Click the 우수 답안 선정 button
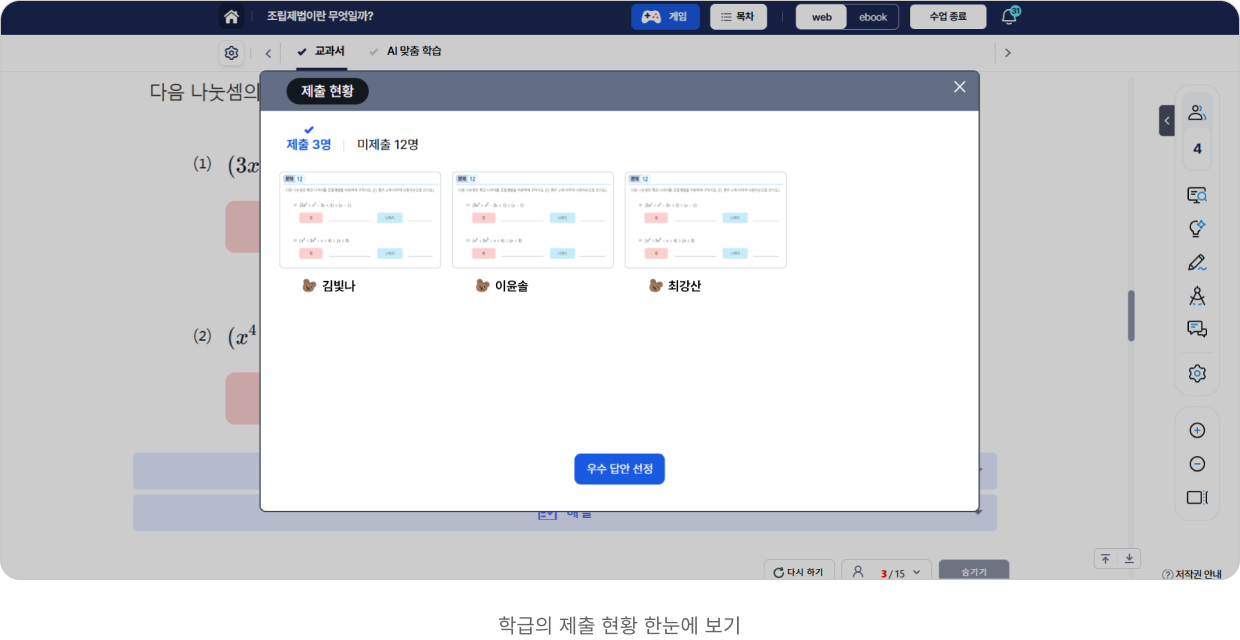 [619, 469]
